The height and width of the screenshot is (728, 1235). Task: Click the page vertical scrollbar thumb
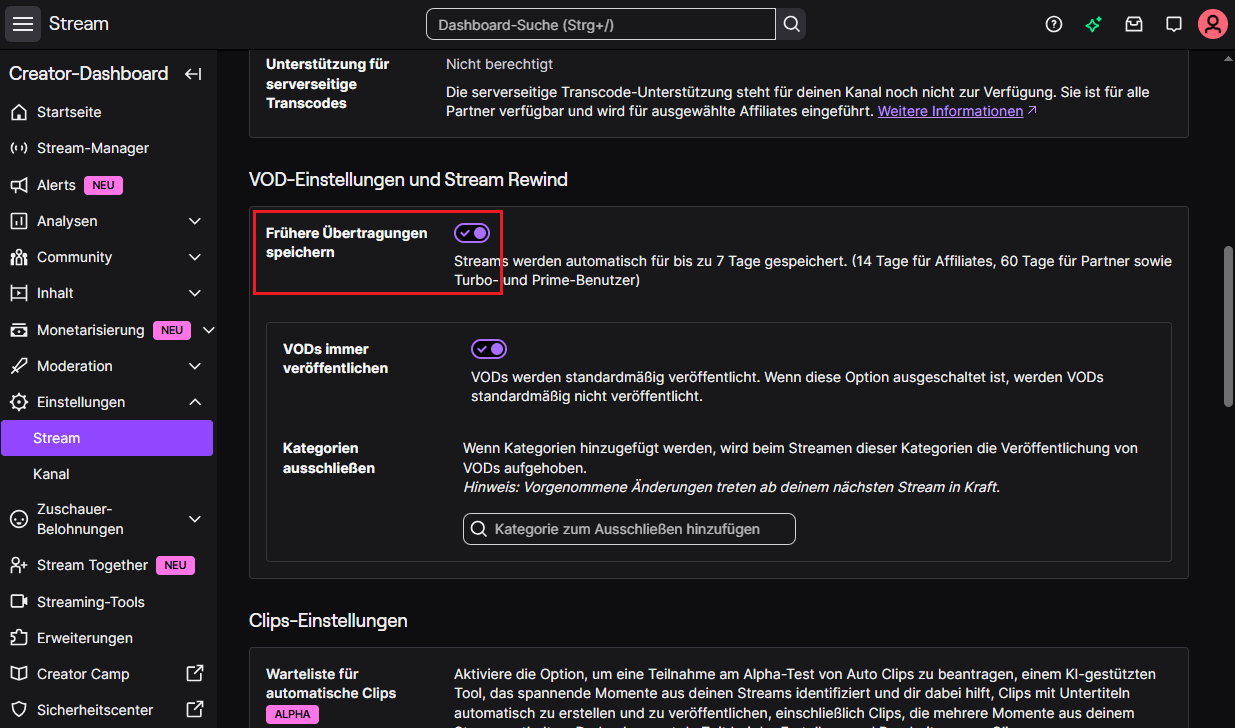coord(1228,325)
